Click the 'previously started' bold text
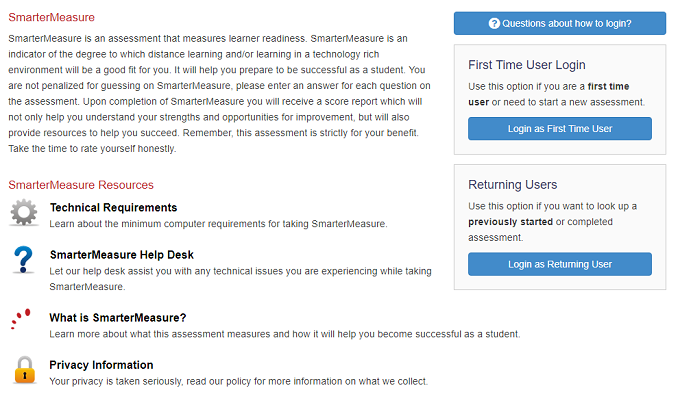 click(510, 222)
